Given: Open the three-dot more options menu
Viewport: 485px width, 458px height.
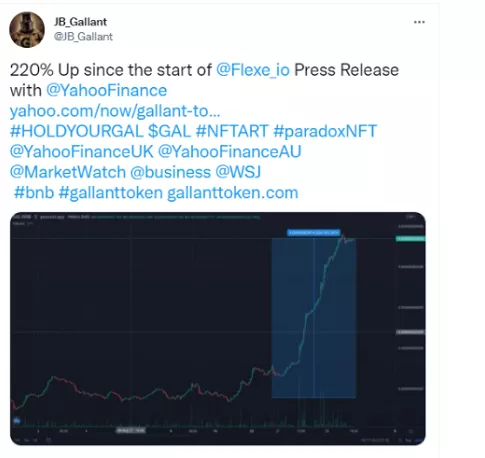Looking at the screenshot, I should tap(419, 22).
